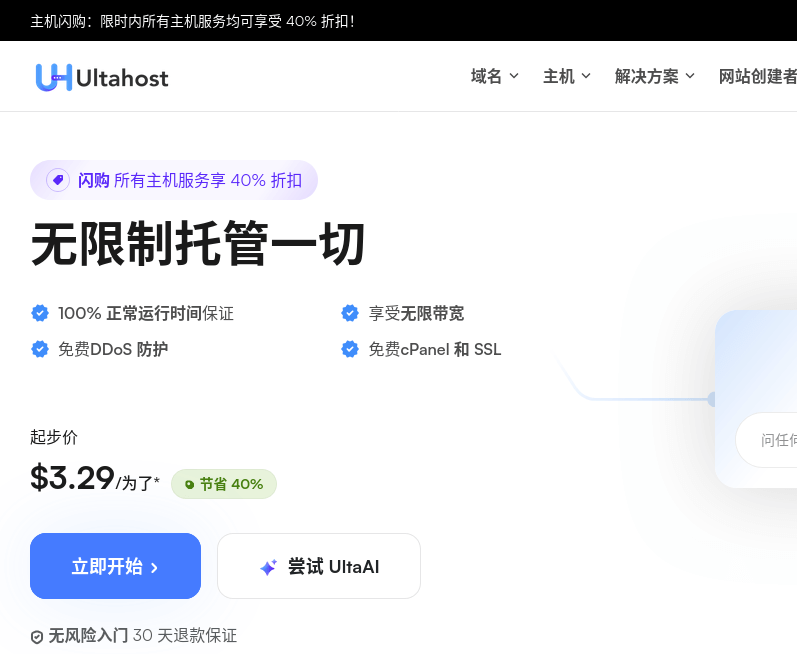Click the 100% 正常运行时间保证 text
This screenshot has height=654, width=797.
tap(146, 313)
